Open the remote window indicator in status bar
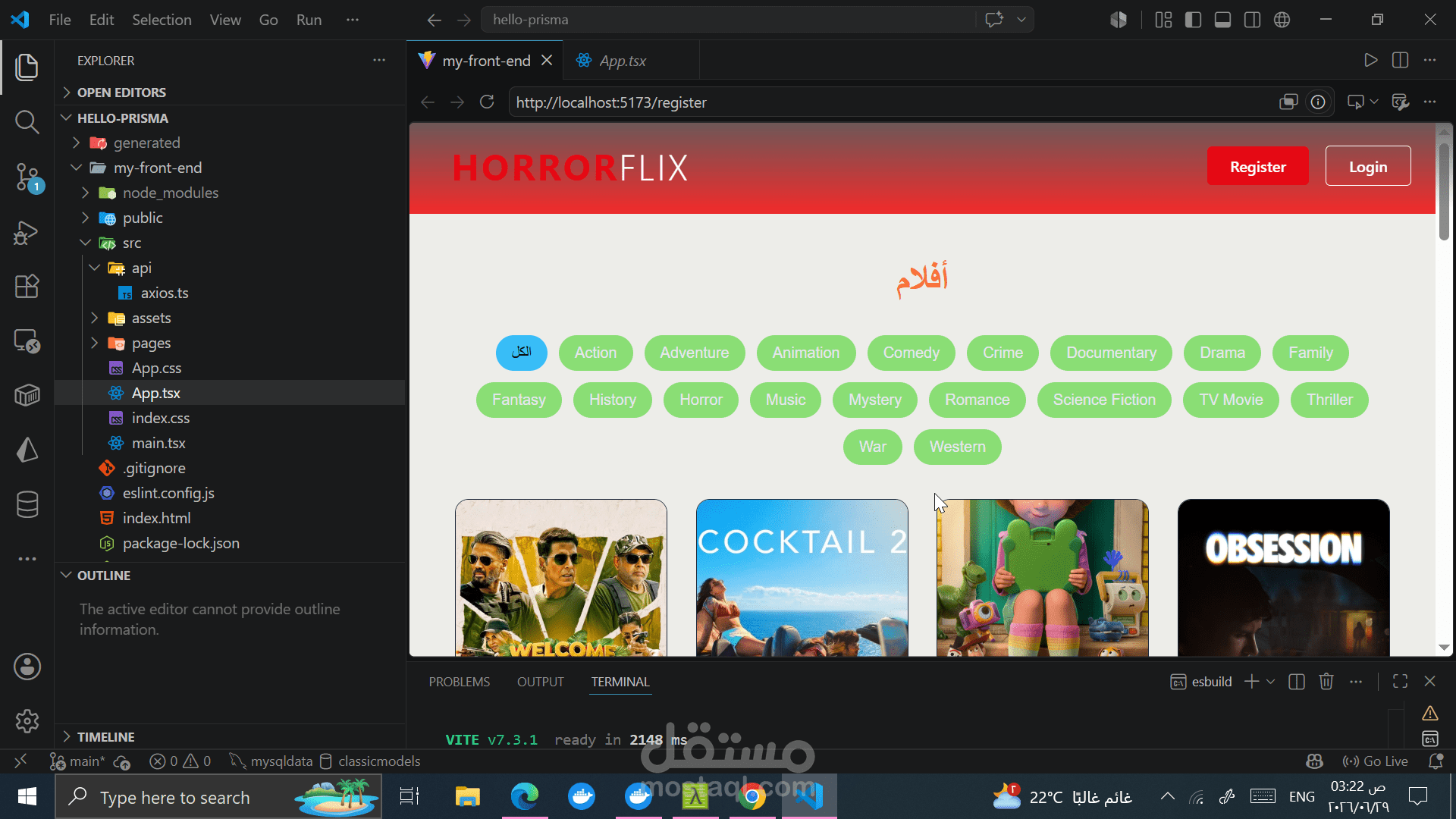Image resolution: width=1456 pixels, height=819 pixels. click(x=20, y=761)
